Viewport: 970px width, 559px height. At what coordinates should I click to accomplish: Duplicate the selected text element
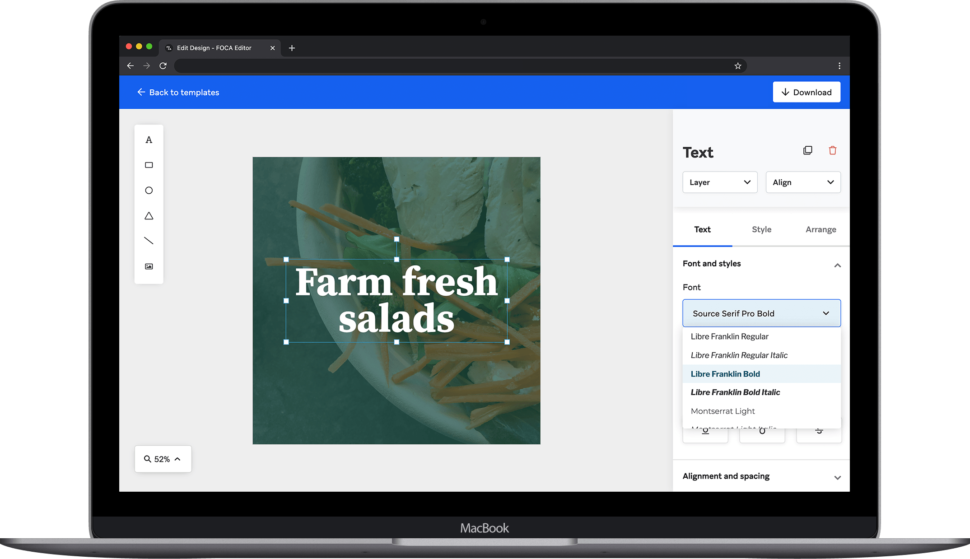(x=807, y=150)
